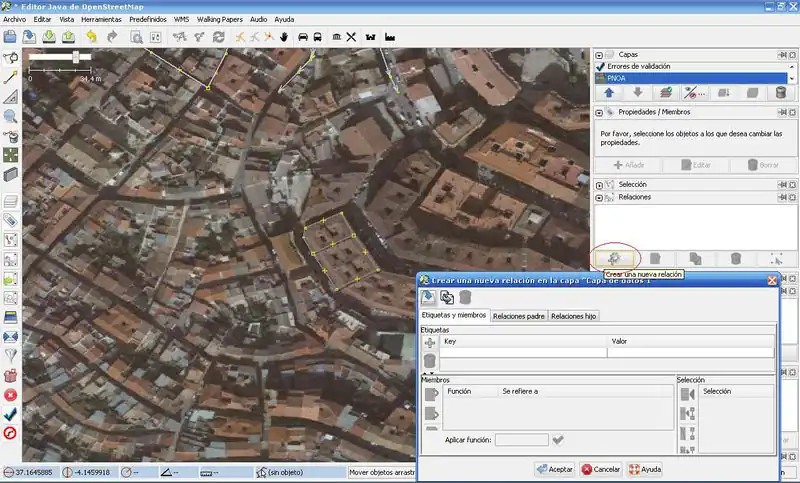Click the hand tool icon in toolbar
The image size is (800, 483).
tap(283, 37)
